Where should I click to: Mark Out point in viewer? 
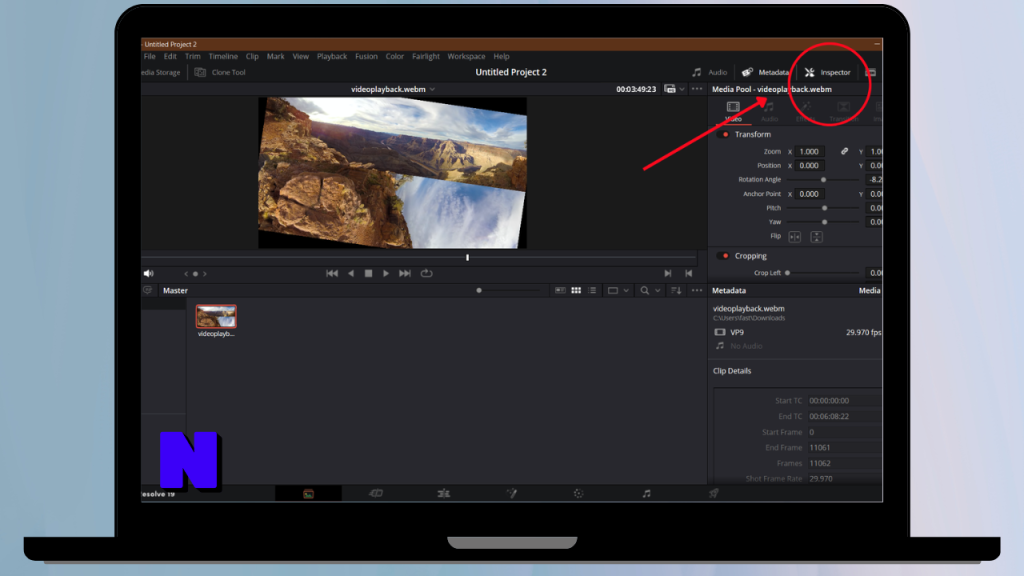(688, 274)
